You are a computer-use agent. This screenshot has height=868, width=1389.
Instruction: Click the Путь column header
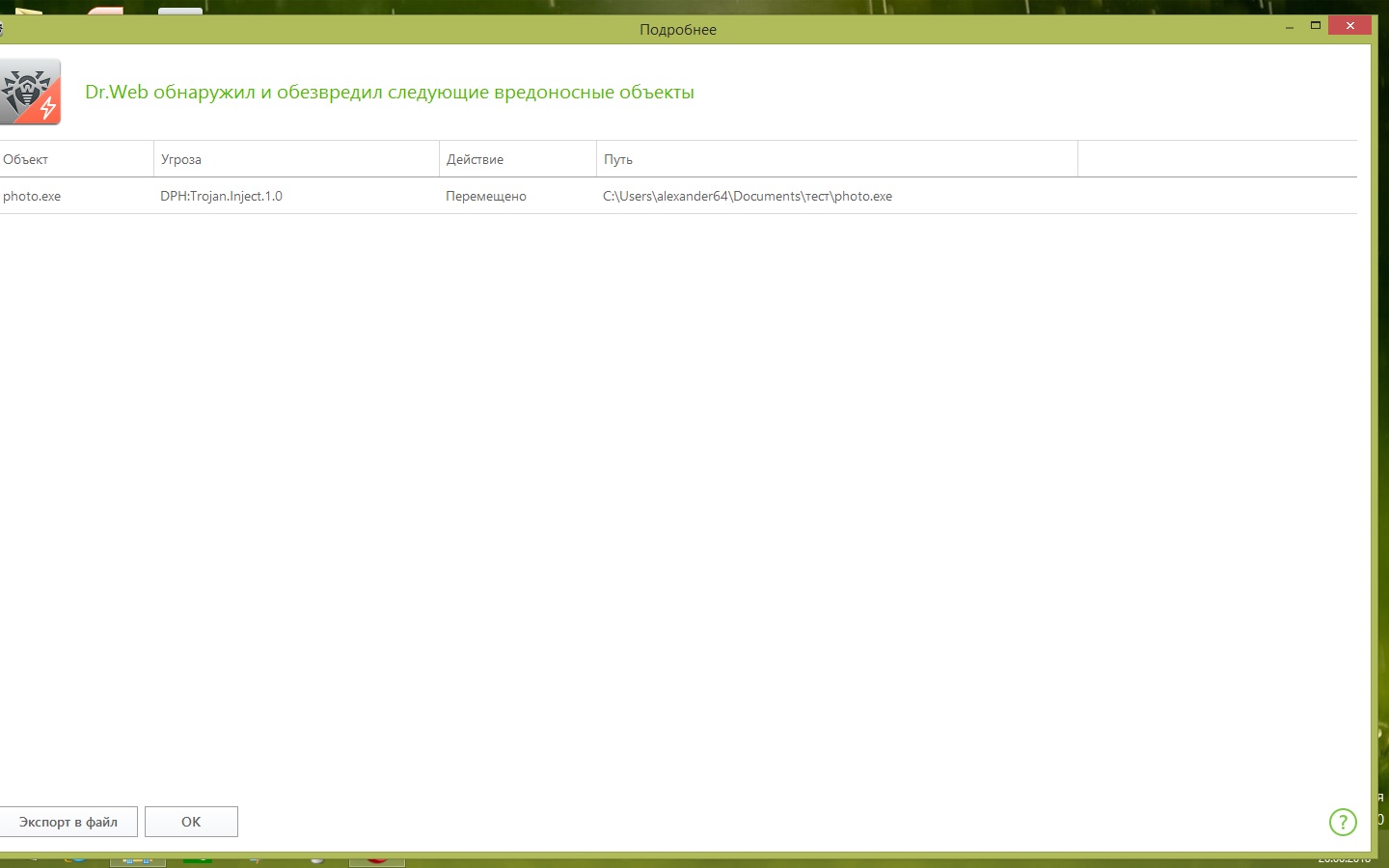(837, 159)
